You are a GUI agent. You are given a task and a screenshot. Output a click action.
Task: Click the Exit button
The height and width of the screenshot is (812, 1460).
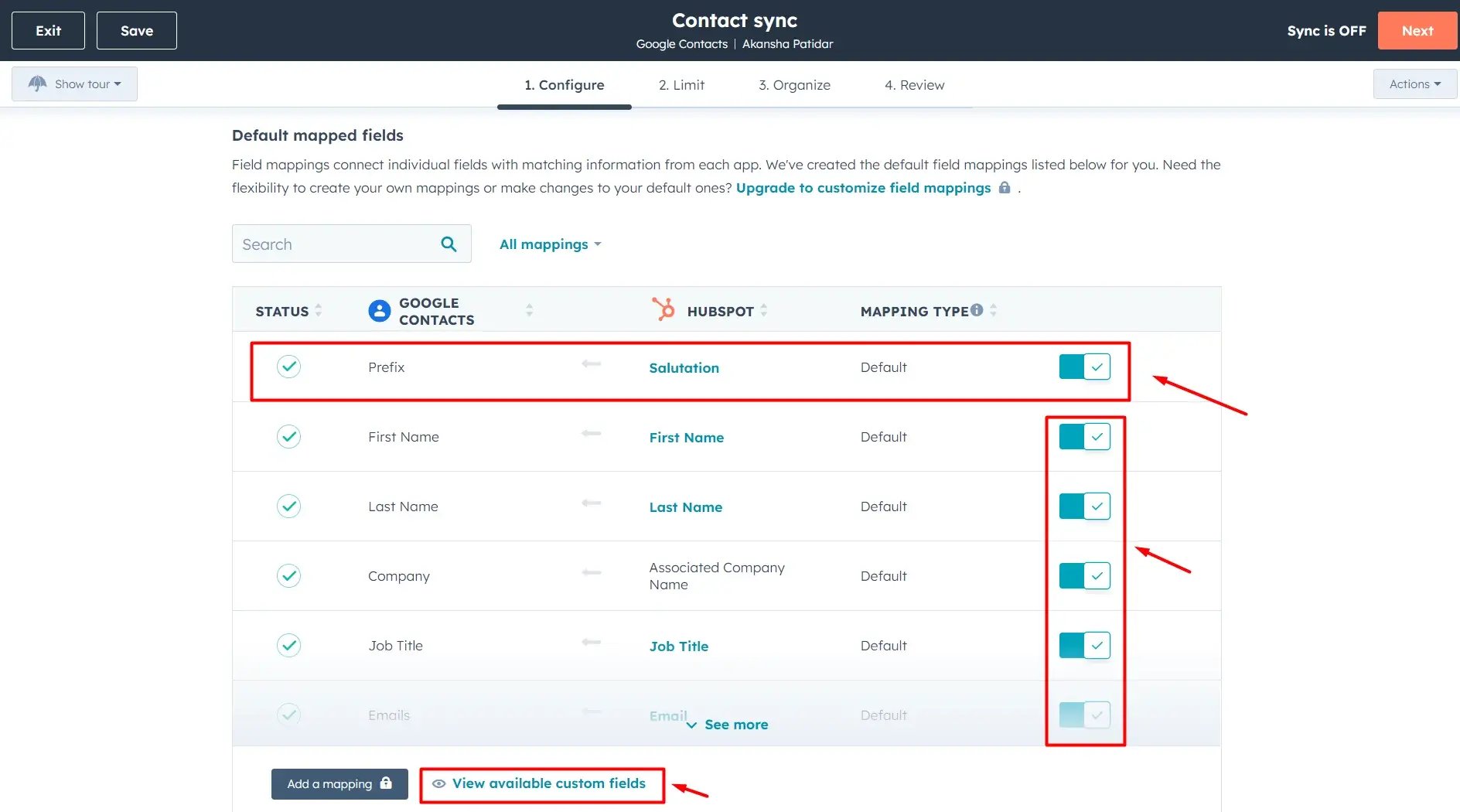48,30
